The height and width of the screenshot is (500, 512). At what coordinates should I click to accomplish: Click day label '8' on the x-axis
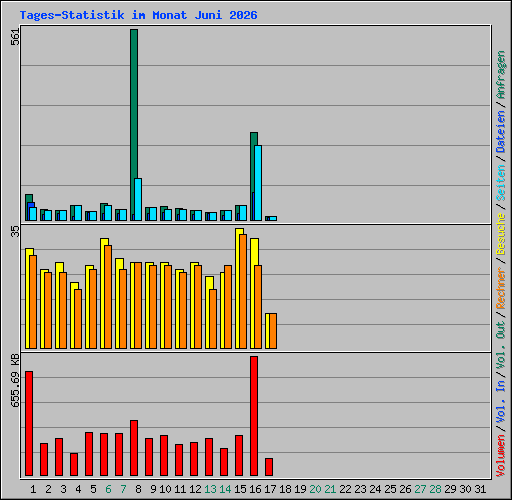click(x=138, y=489)
